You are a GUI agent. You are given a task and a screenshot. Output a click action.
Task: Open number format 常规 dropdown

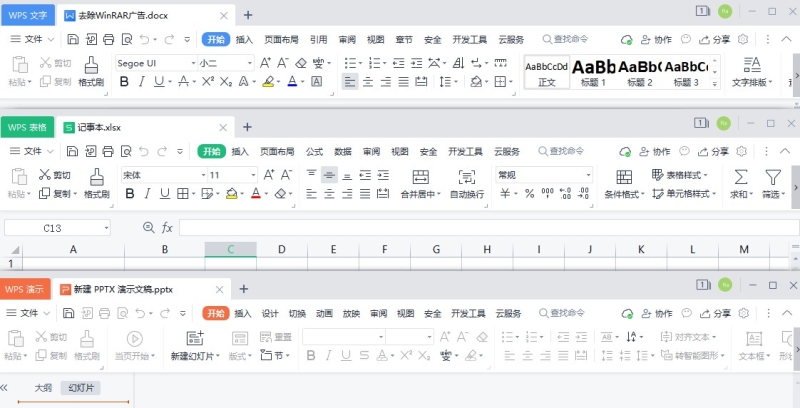point(588,175)
